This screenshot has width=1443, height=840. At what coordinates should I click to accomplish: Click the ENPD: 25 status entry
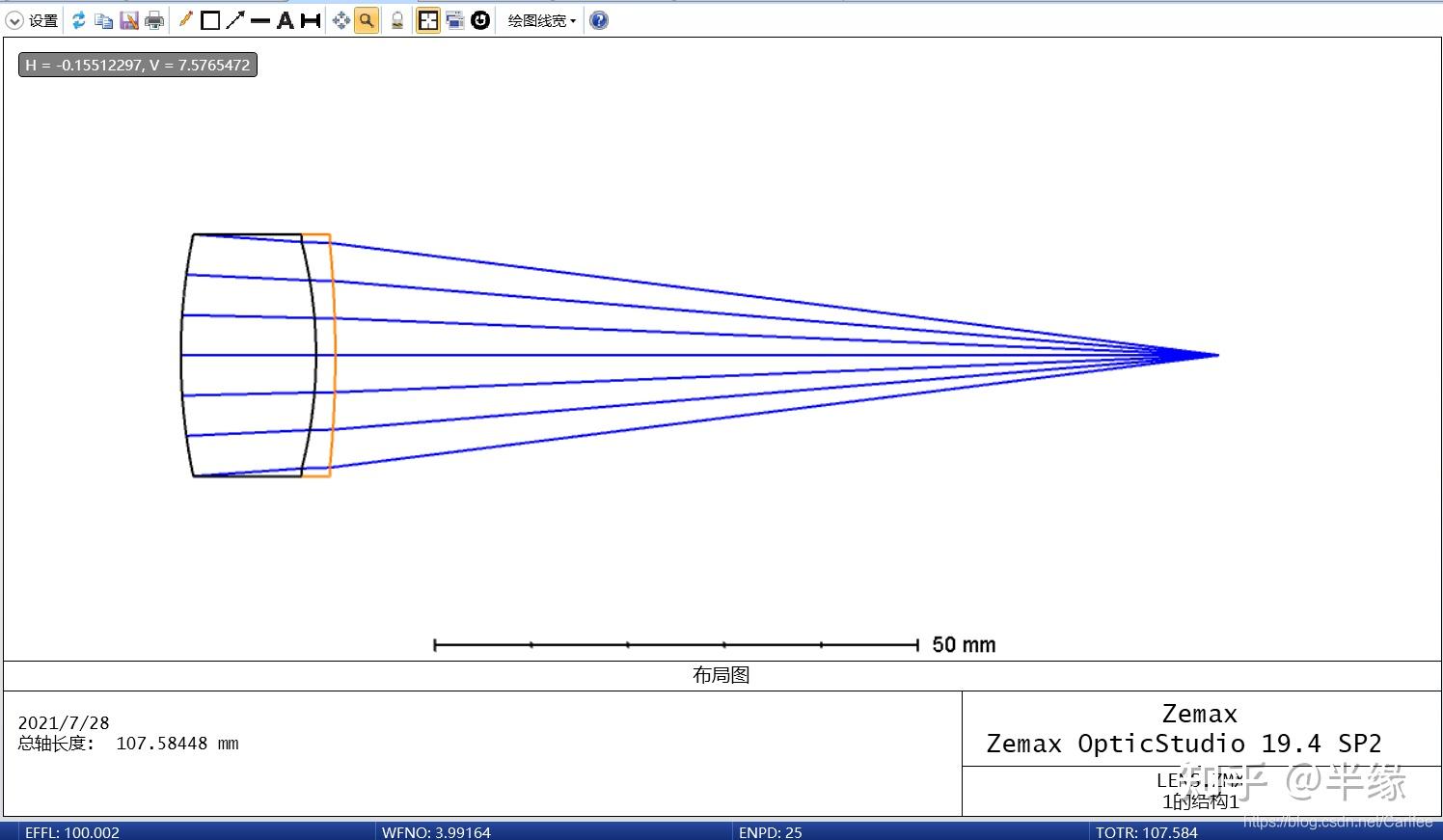pos(771,832)
